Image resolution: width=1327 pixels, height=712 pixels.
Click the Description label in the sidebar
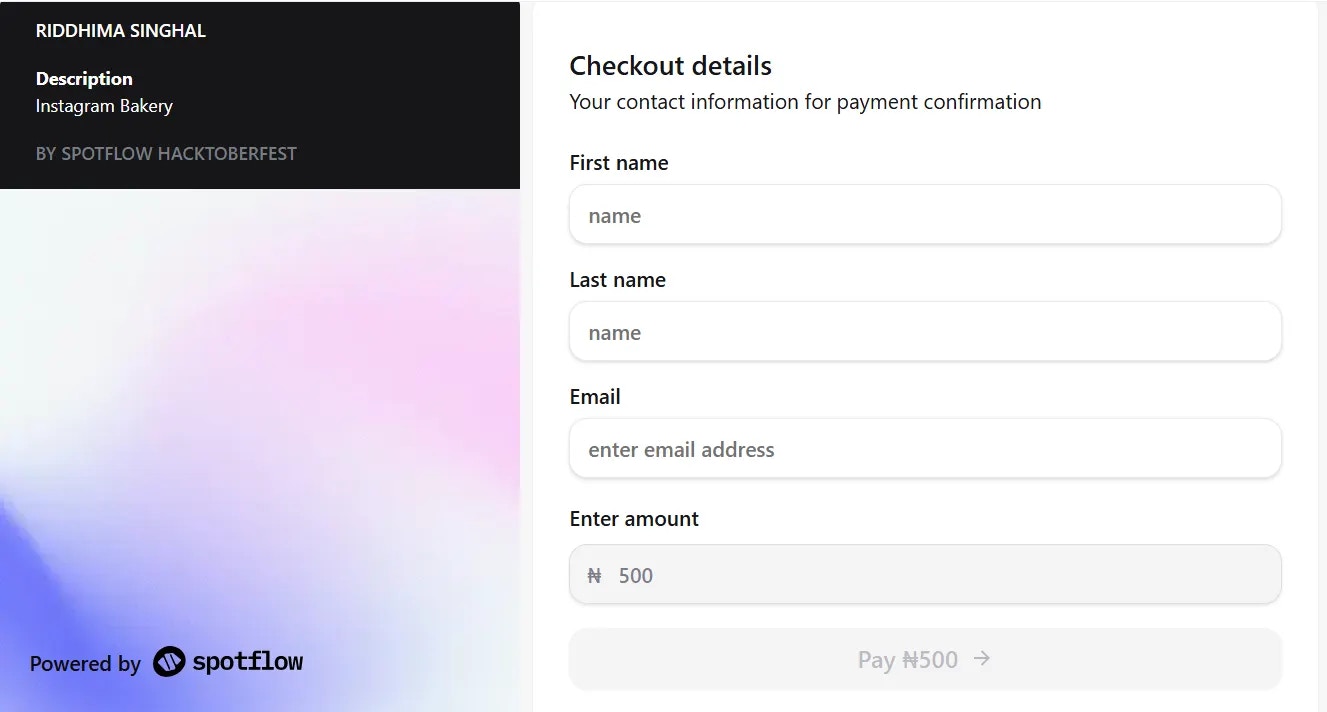[84, 78]
